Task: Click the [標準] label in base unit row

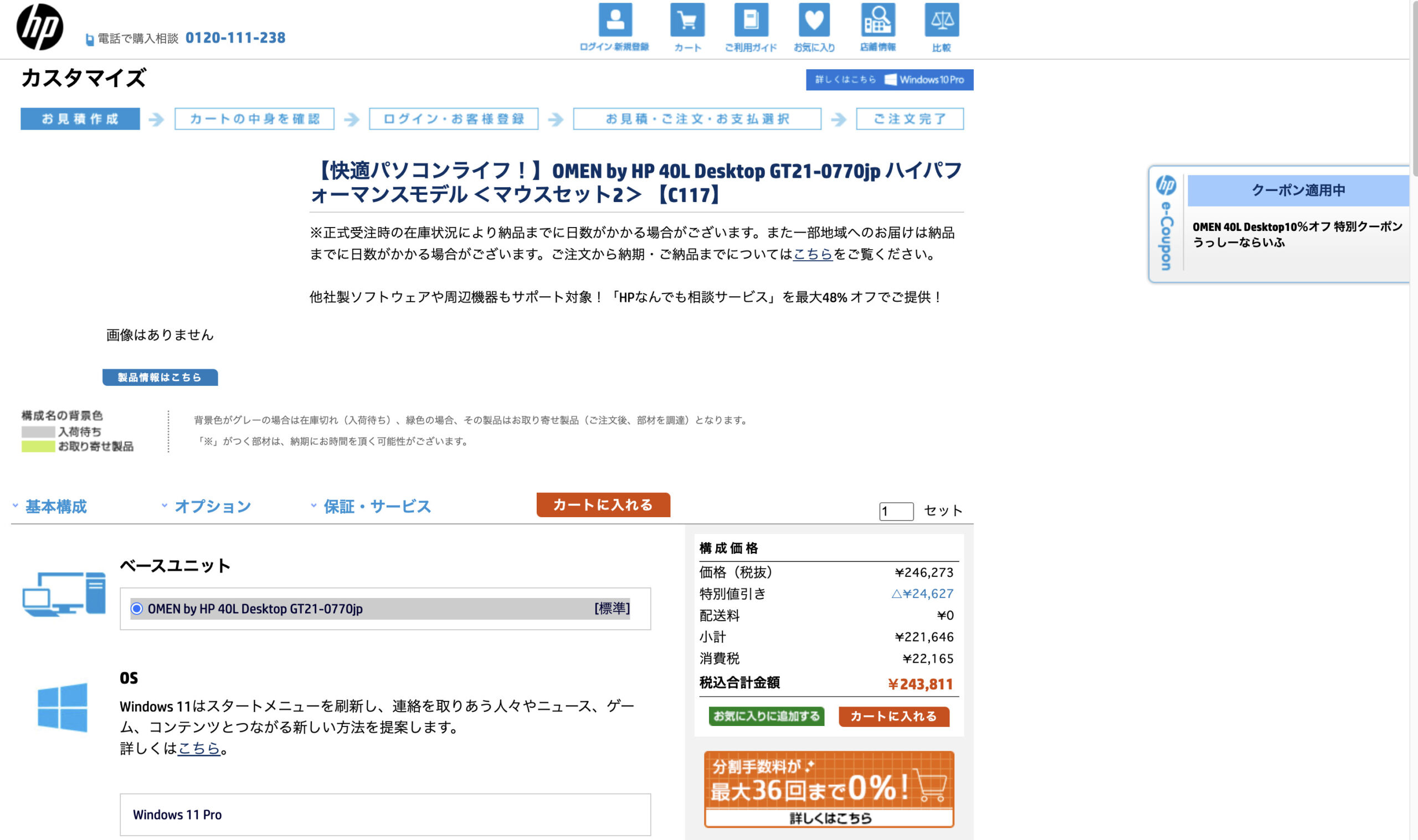Action: 612,609
